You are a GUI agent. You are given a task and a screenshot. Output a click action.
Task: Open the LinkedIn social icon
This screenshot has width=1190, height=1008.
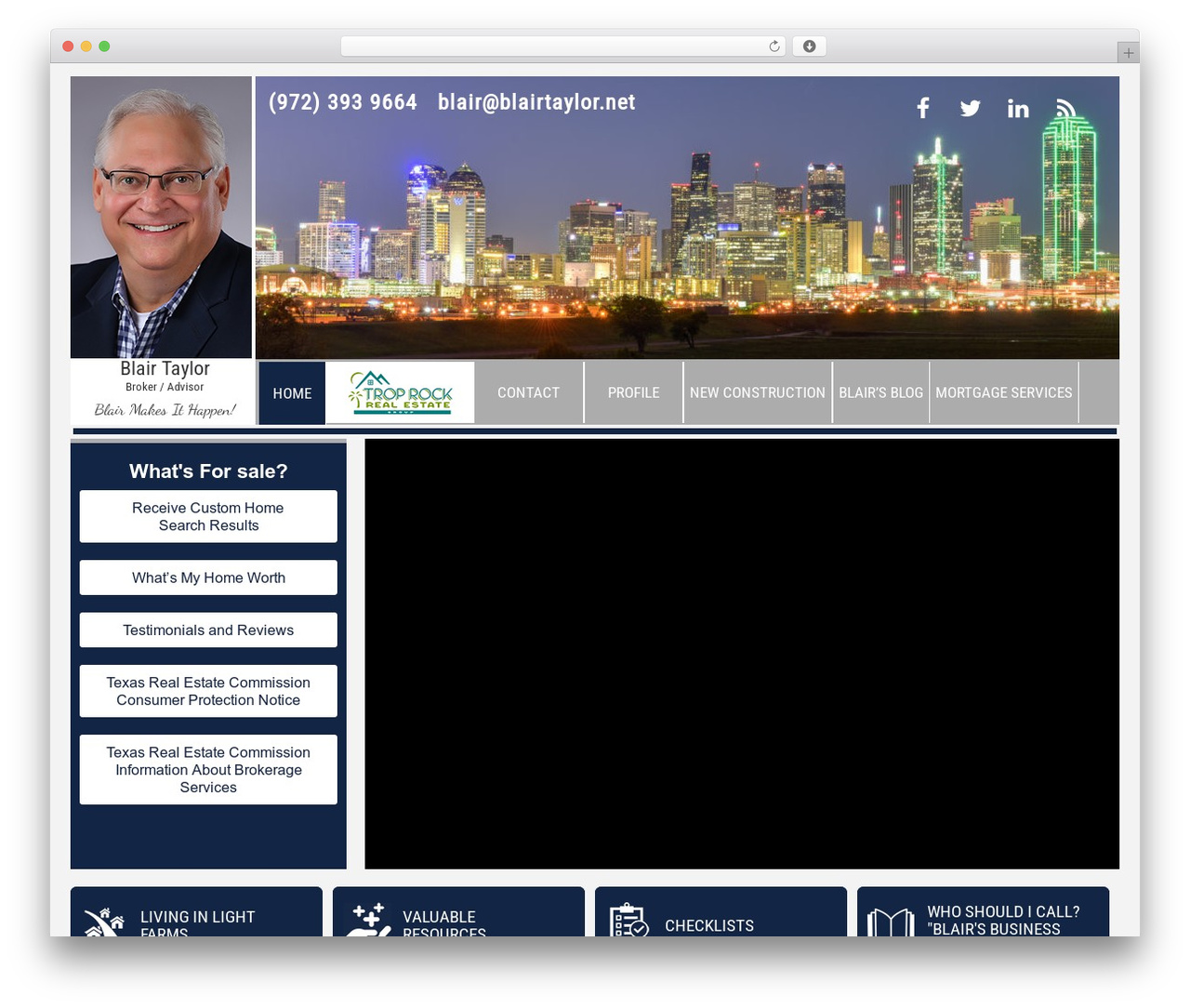(1018, 109)
